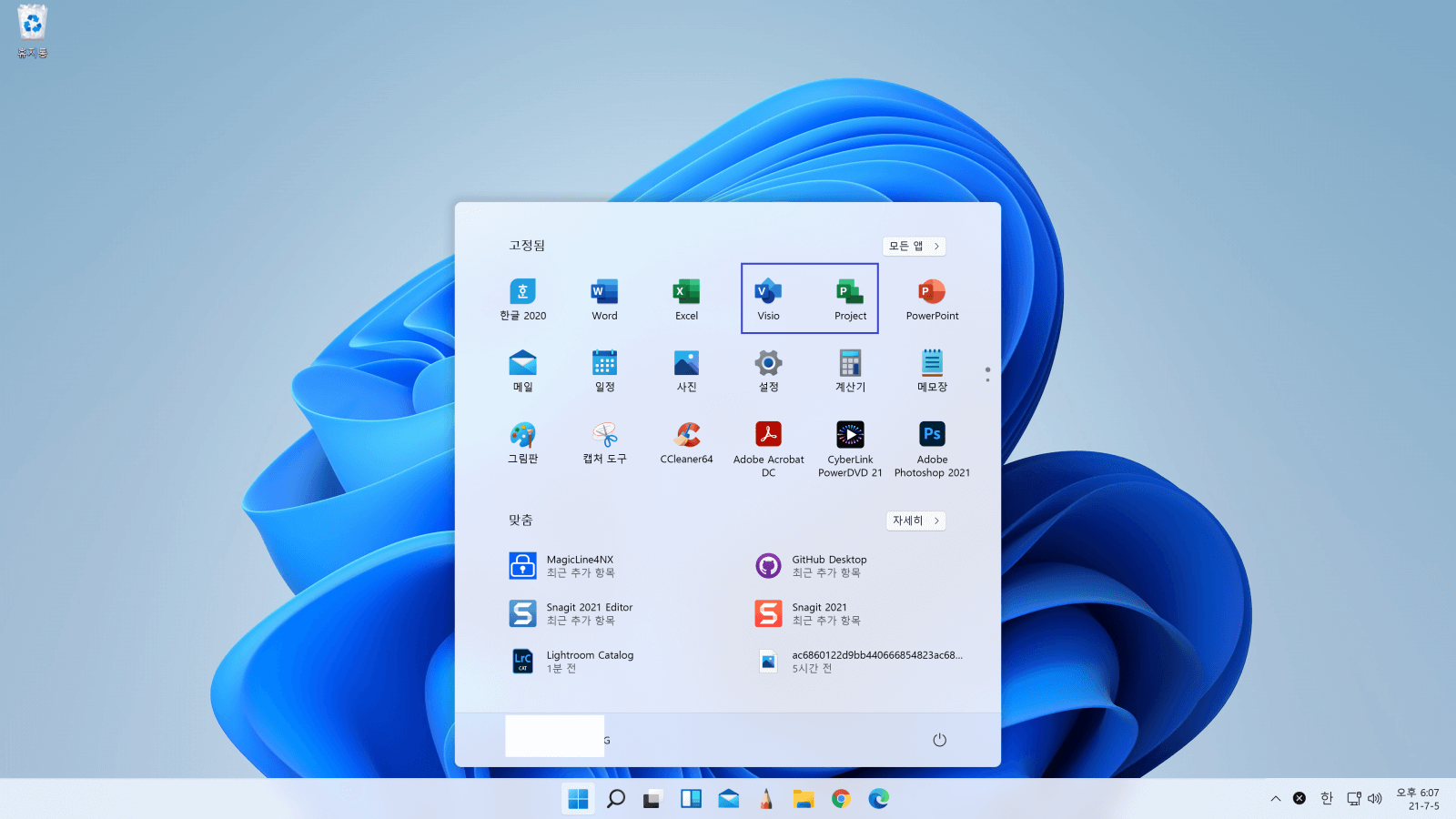Launch Google Chrome from taskbar
This screenshot has width=1456, height=819.
(x=841, y=799)
